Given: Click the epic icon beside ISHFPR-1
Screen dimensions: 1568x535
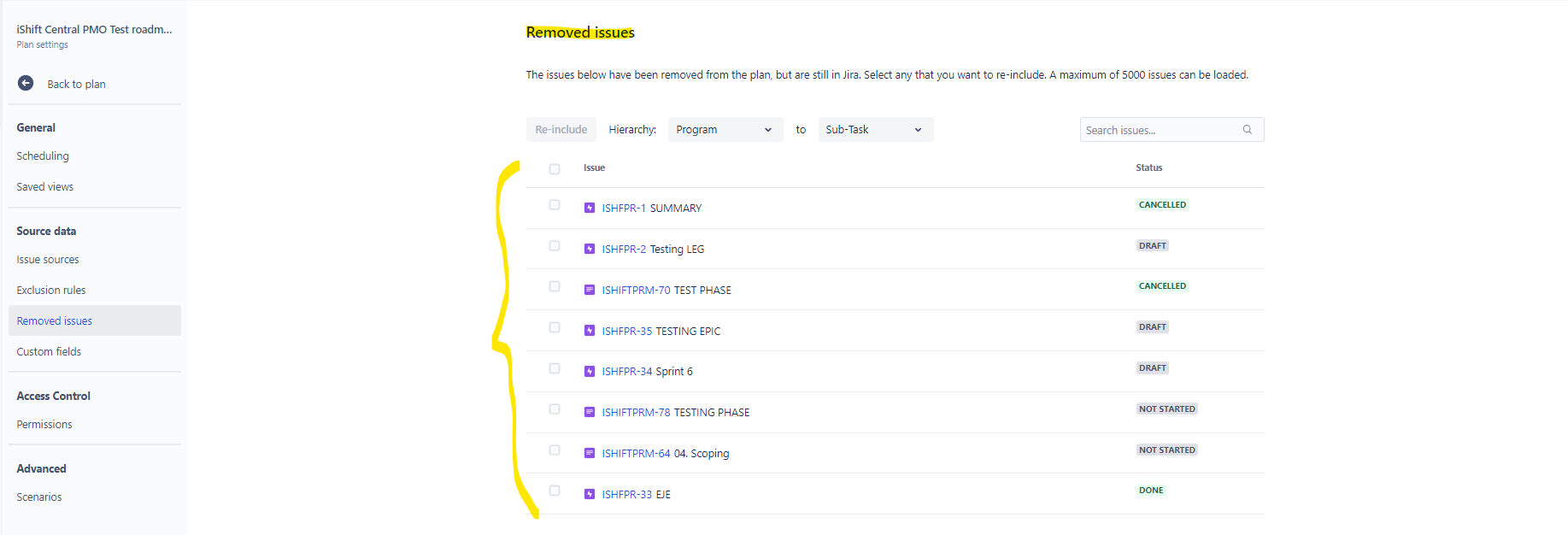Looking at the screenshot, I should pos(590,208).
